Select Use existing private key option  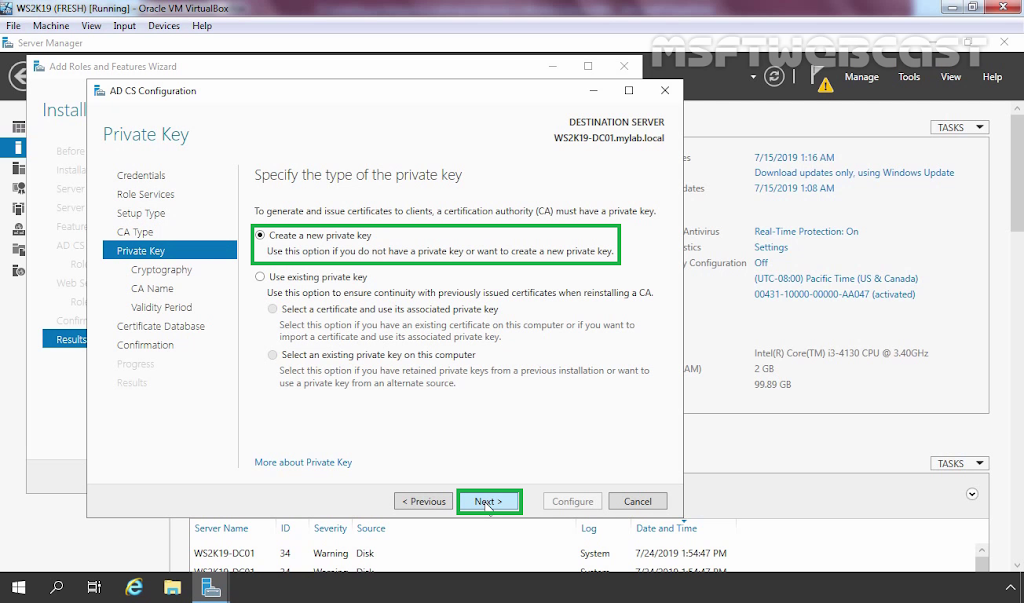click(x=260, y=277)
